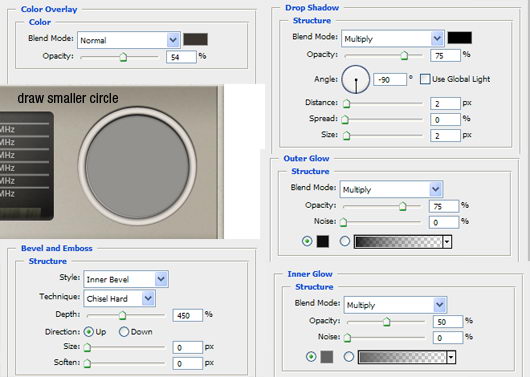Open Inner Glow Blend Mode dropdown
Viewport: 530px width, 377px height.
(395, 305)
